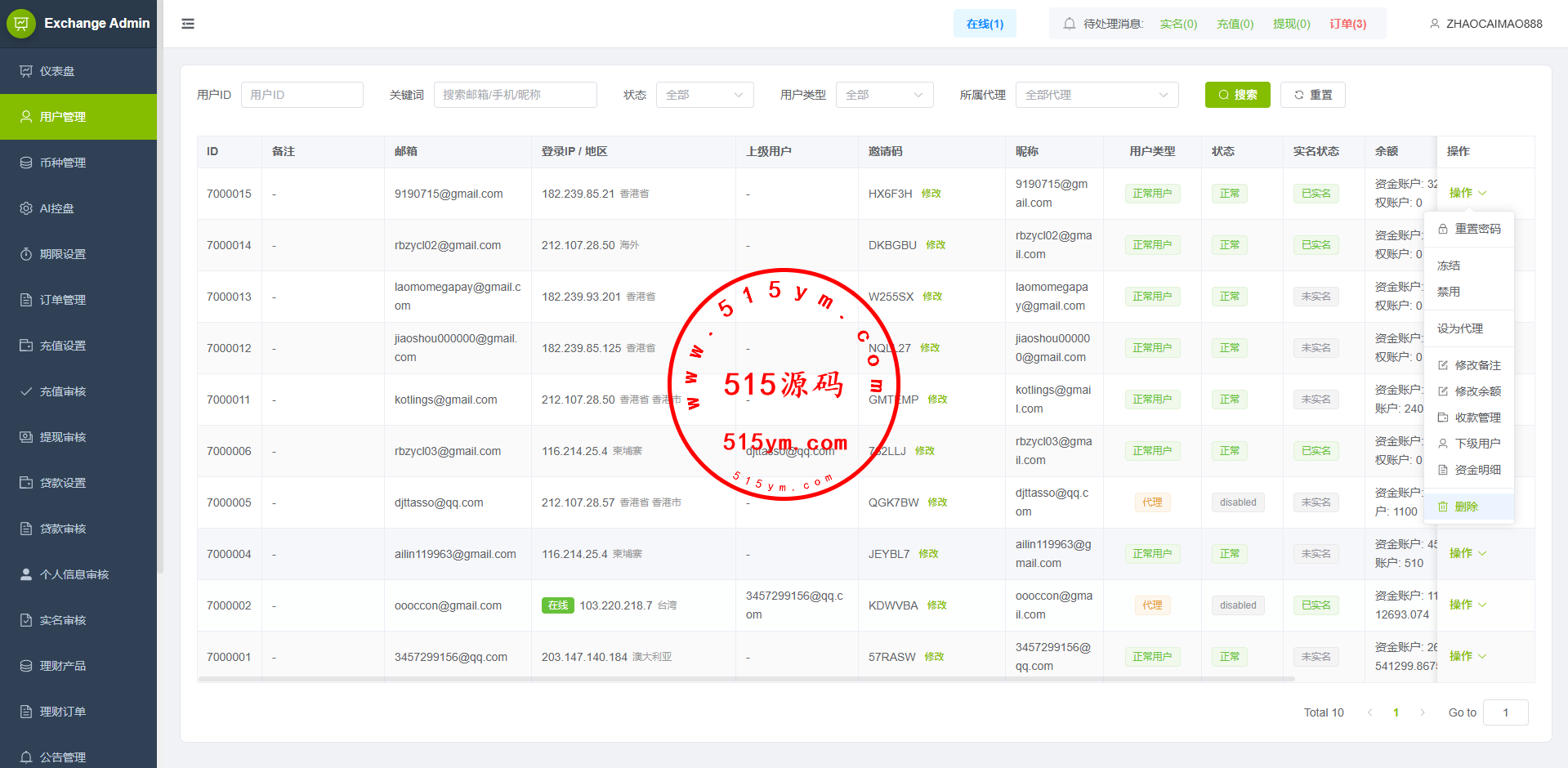Open the 用户类型 dropdown
This screenshot has width=1568, height=768.
coord(884,95)
